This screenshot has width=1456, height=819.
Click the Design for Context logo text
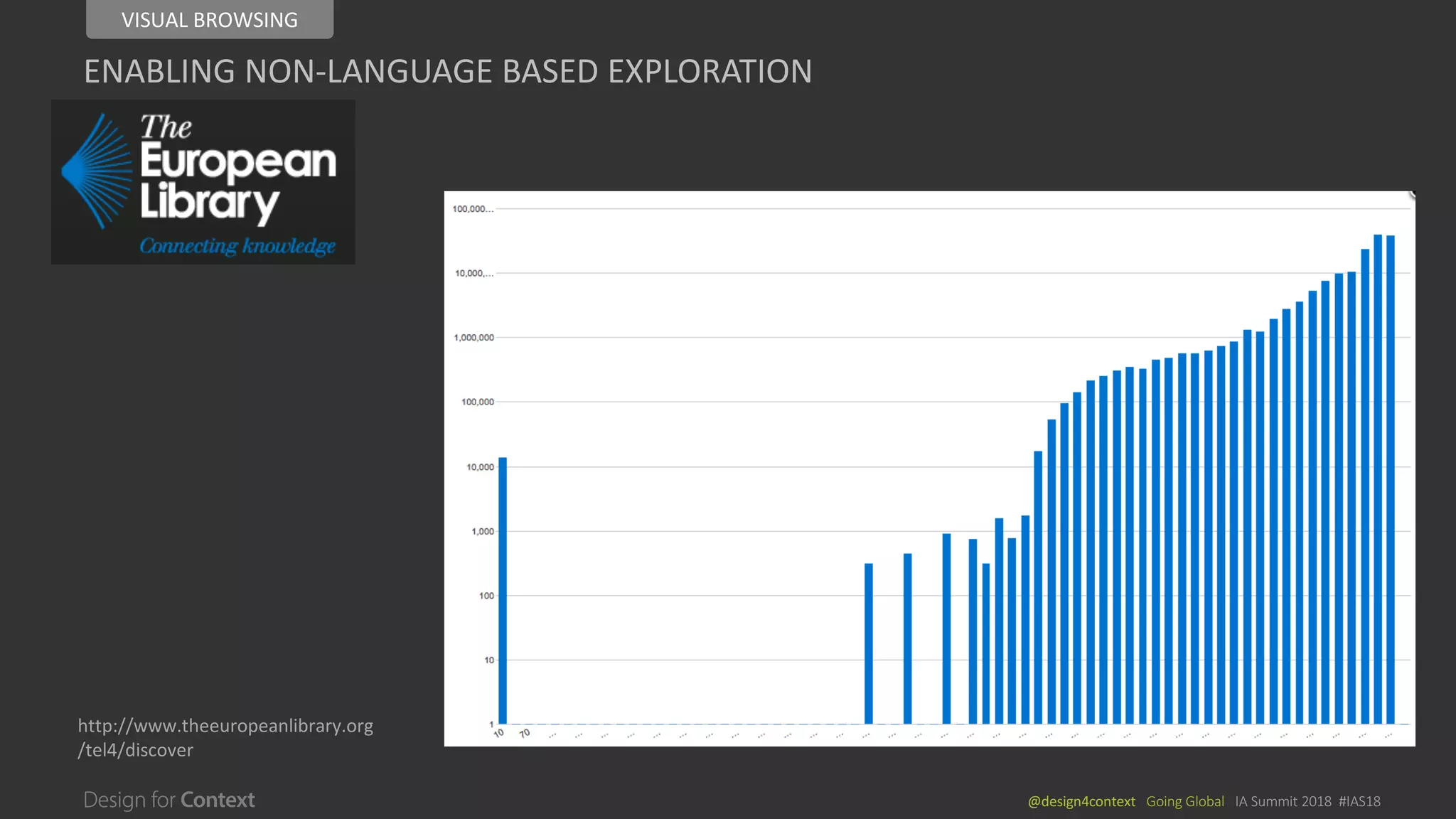(169, 800)
